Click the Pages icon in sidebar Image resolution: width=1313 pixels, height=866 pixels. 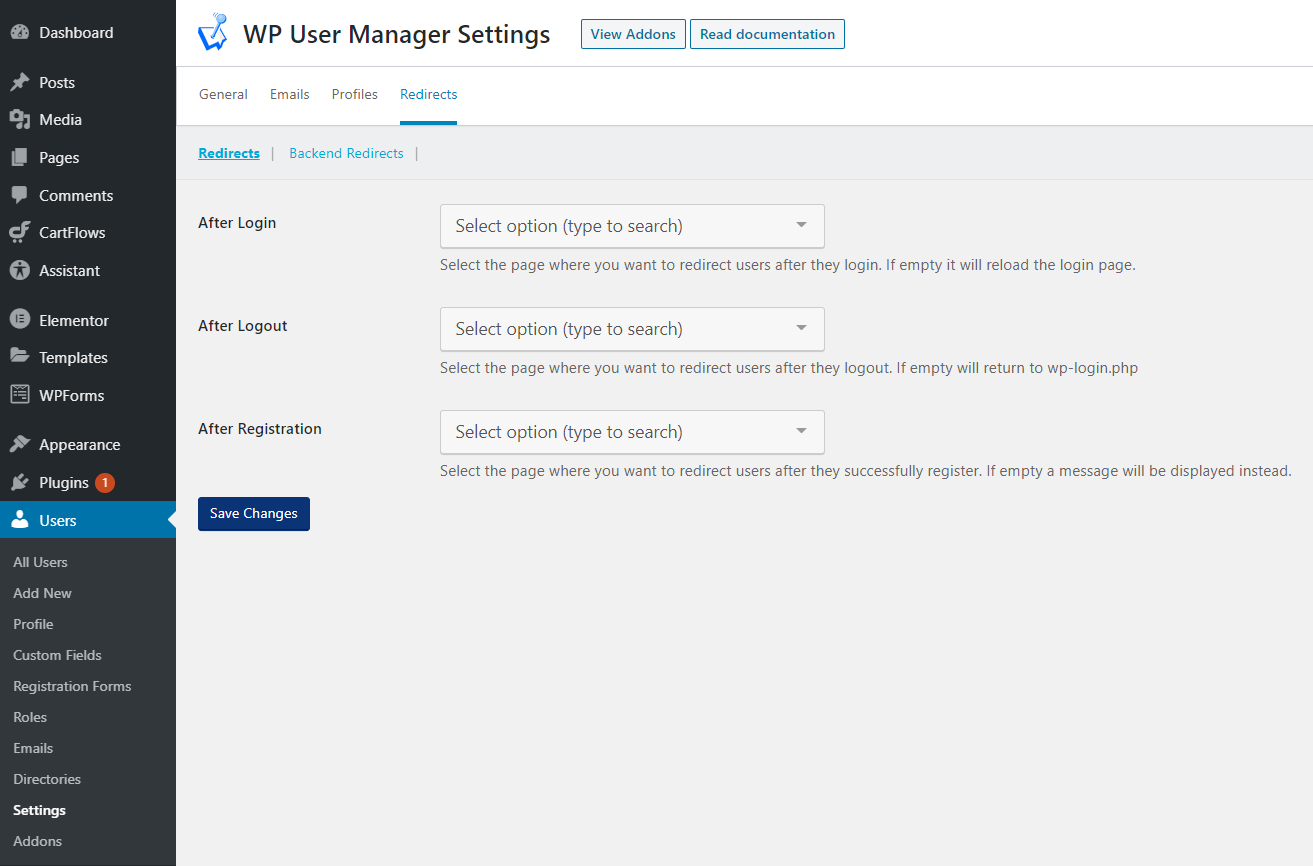[x=20, y=157]
